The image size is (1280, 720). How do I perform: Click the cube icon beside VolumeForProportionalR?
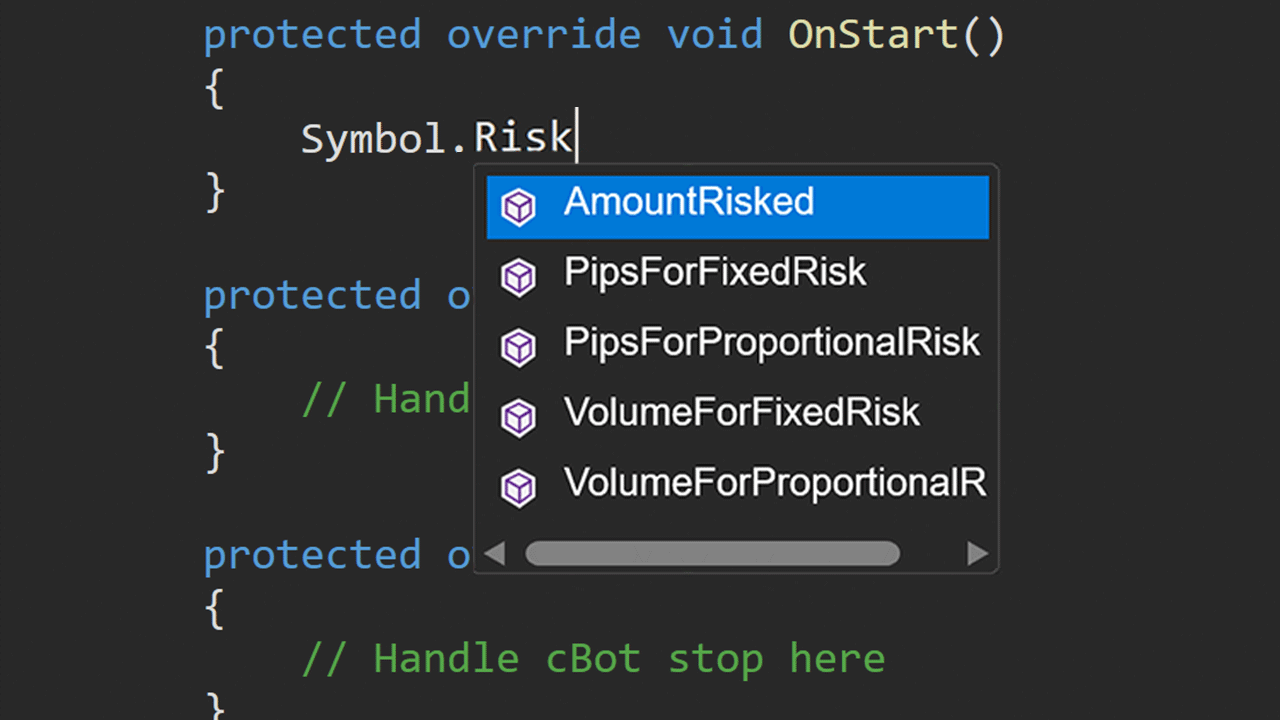point(518,487)
